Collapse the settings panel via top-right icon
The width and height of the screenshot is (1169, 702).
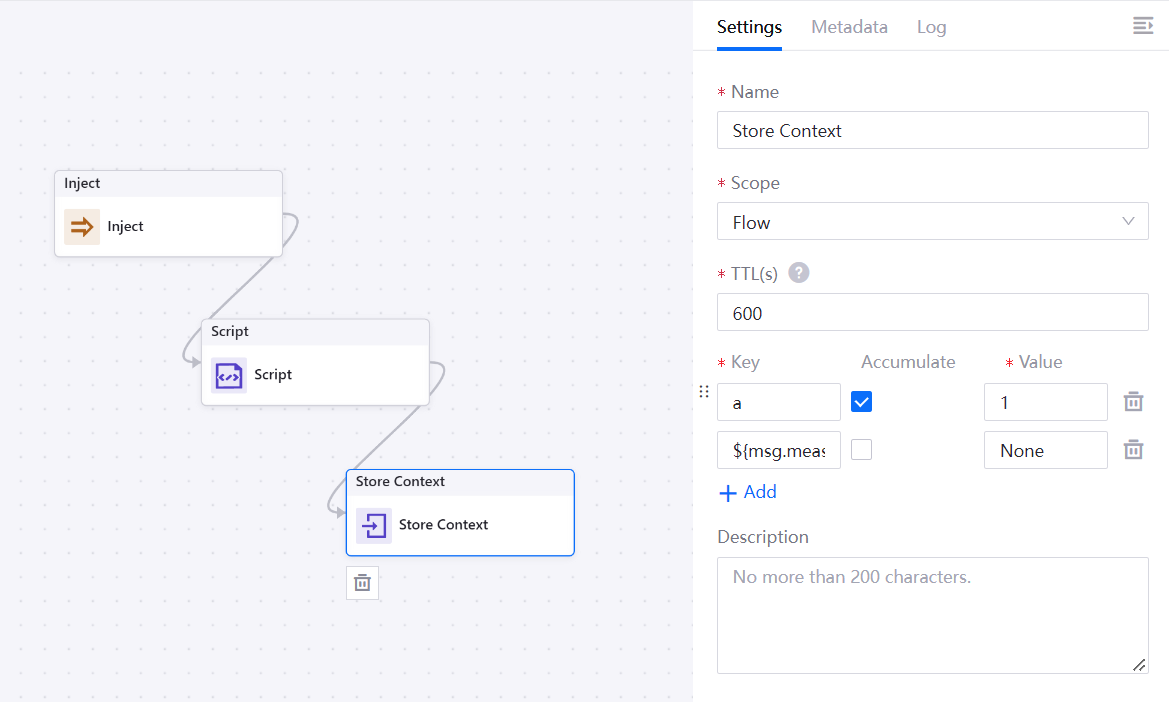pyautogui.click(x=1142, y=26)
